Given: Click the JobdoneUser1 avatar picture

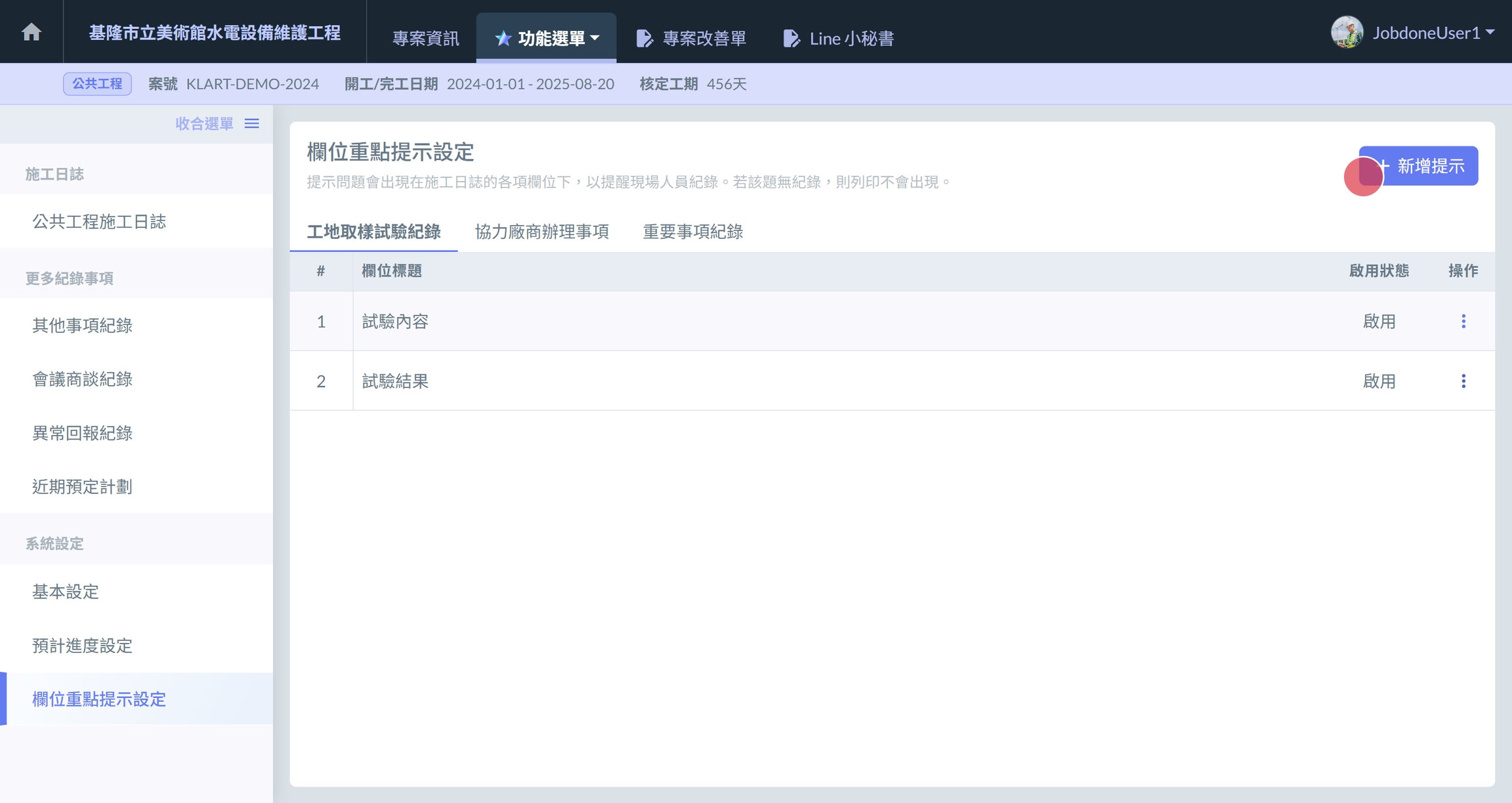Looking at the screenshot, I should point(1347,32).
